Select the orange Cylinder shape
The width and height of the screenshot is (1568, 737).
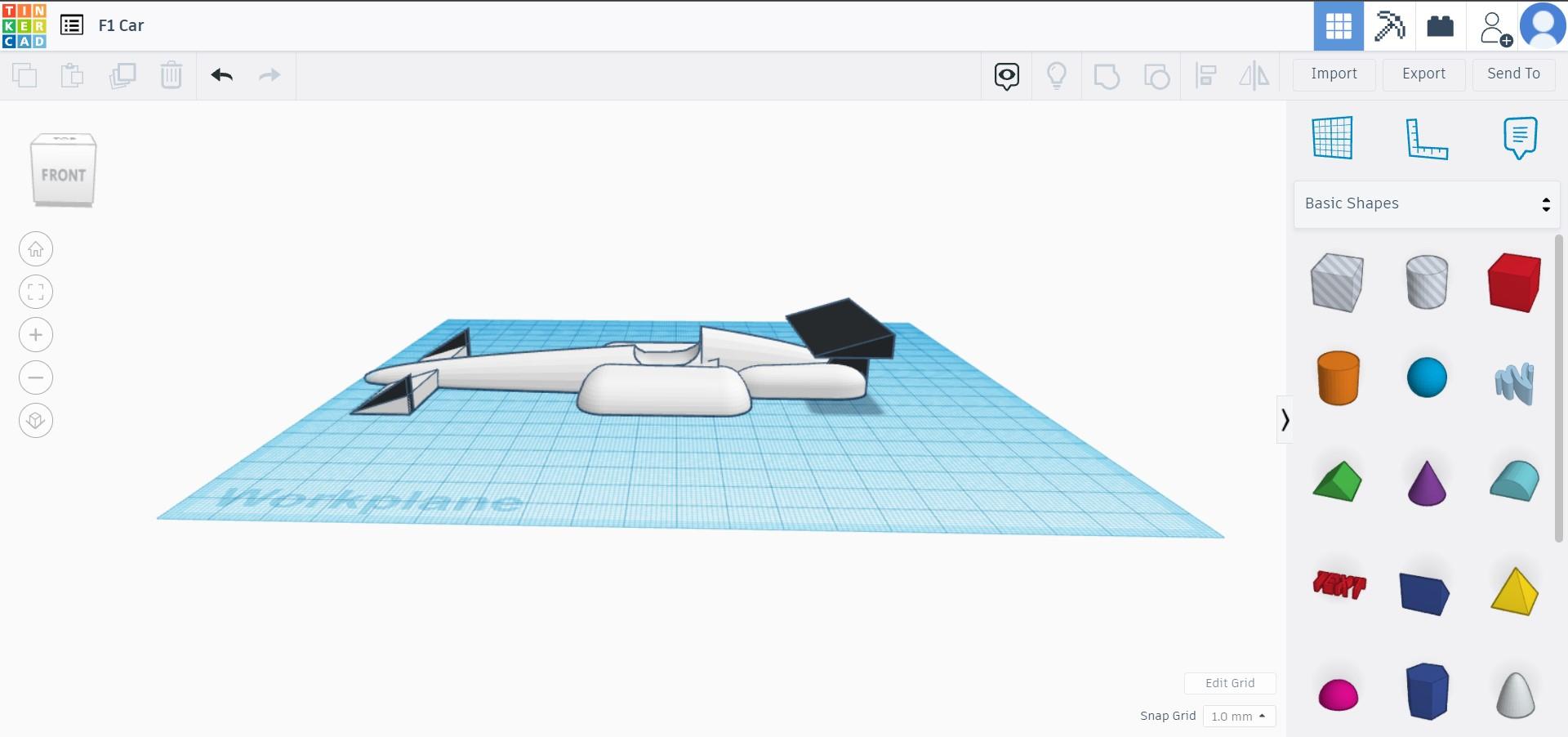tap(1338, 377)
